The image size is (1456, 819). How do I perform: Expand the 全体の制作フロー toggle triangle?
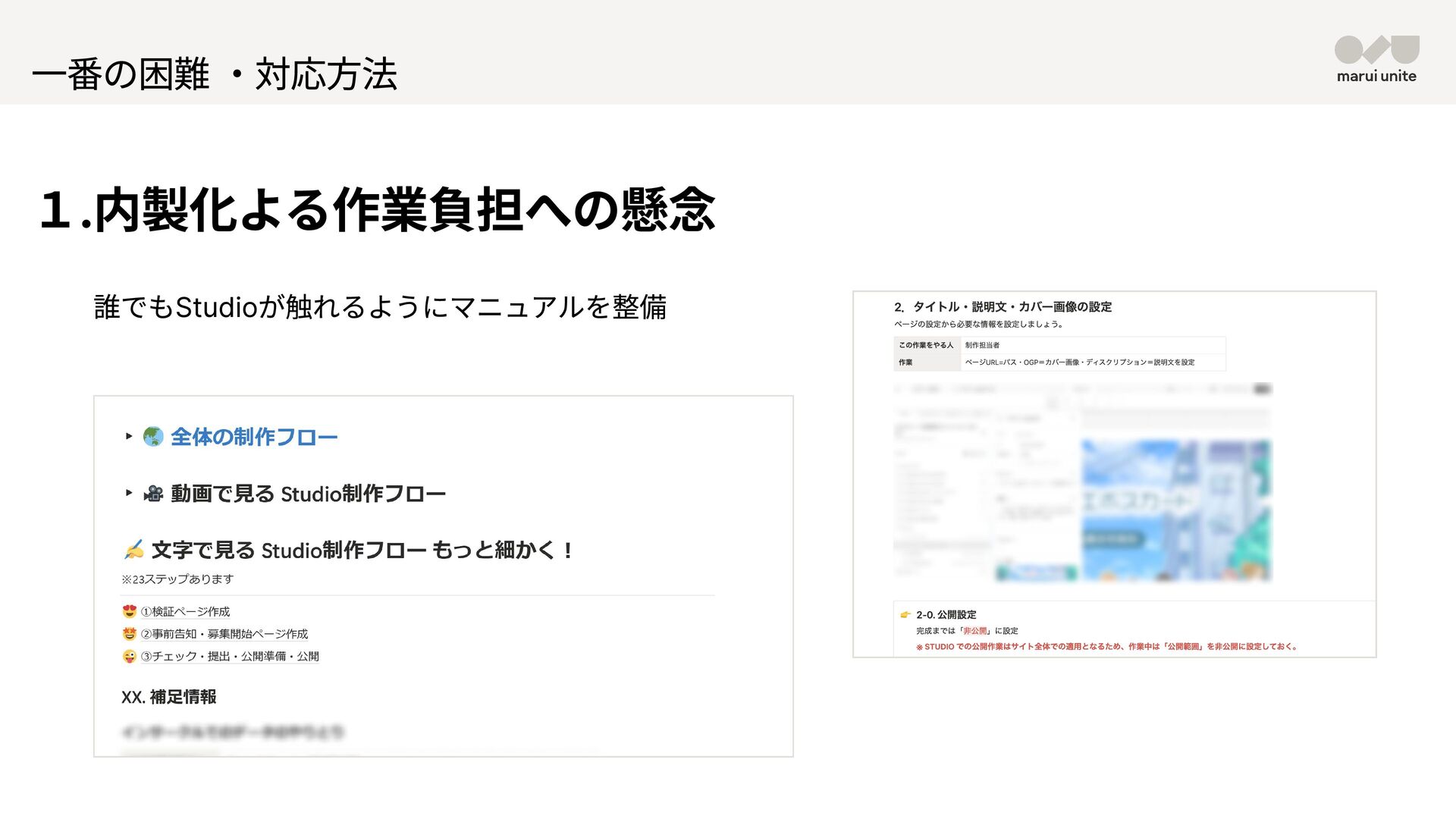pos(129,436)
